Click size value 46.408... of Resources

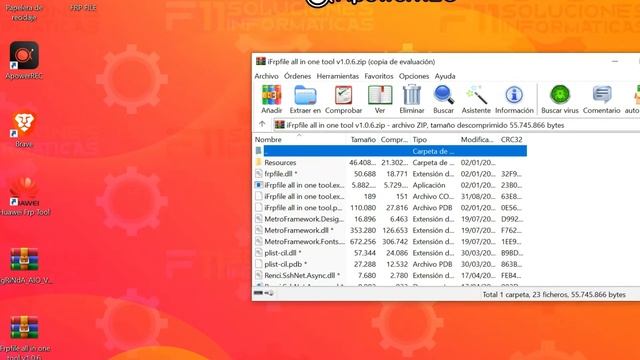click(x=362, y=162)
